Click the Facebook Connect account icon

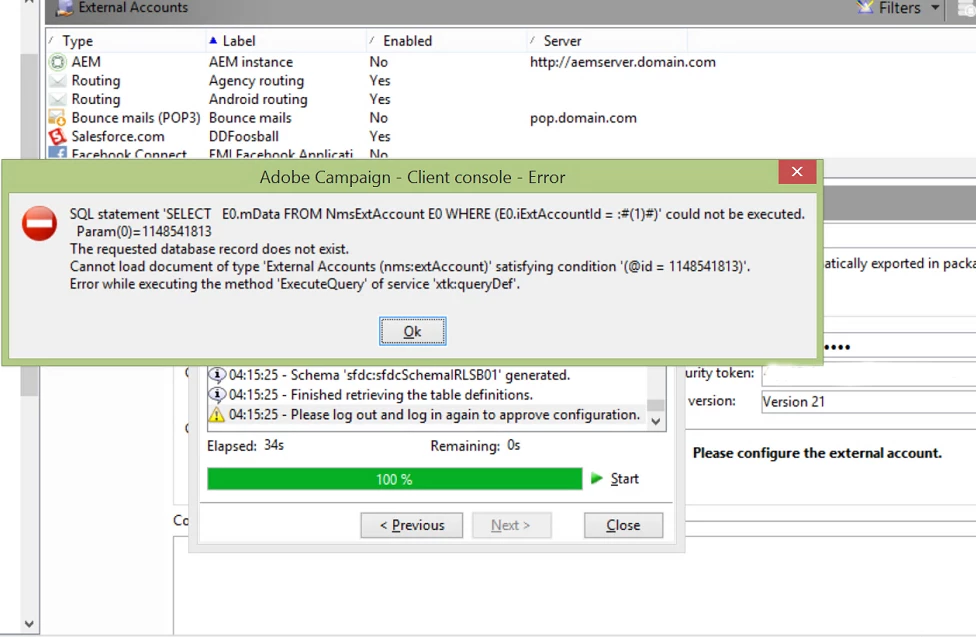point(57,153)
